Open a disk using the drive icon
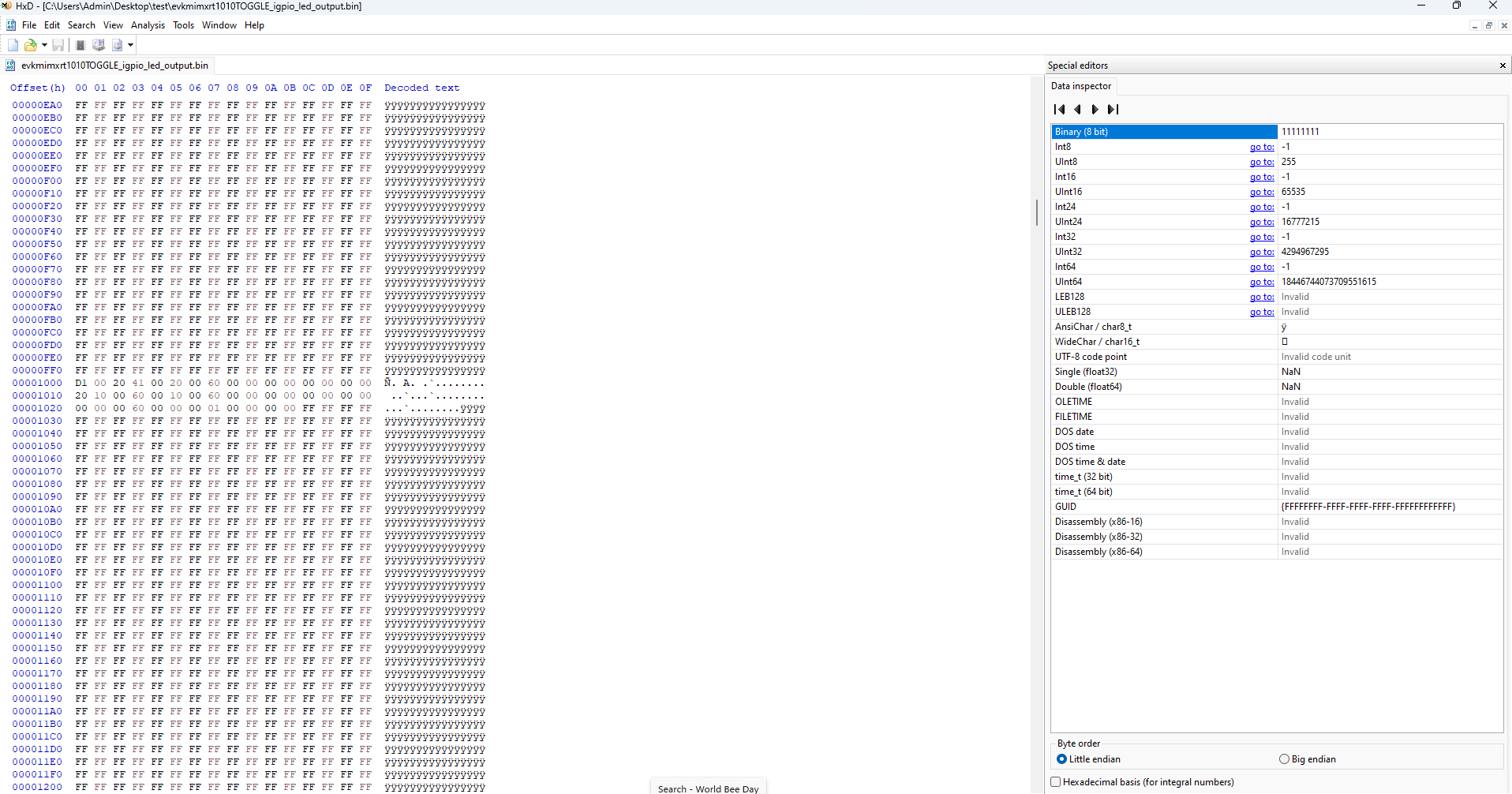This screenshot has height=794, width=1512. [x=98, y=45]
